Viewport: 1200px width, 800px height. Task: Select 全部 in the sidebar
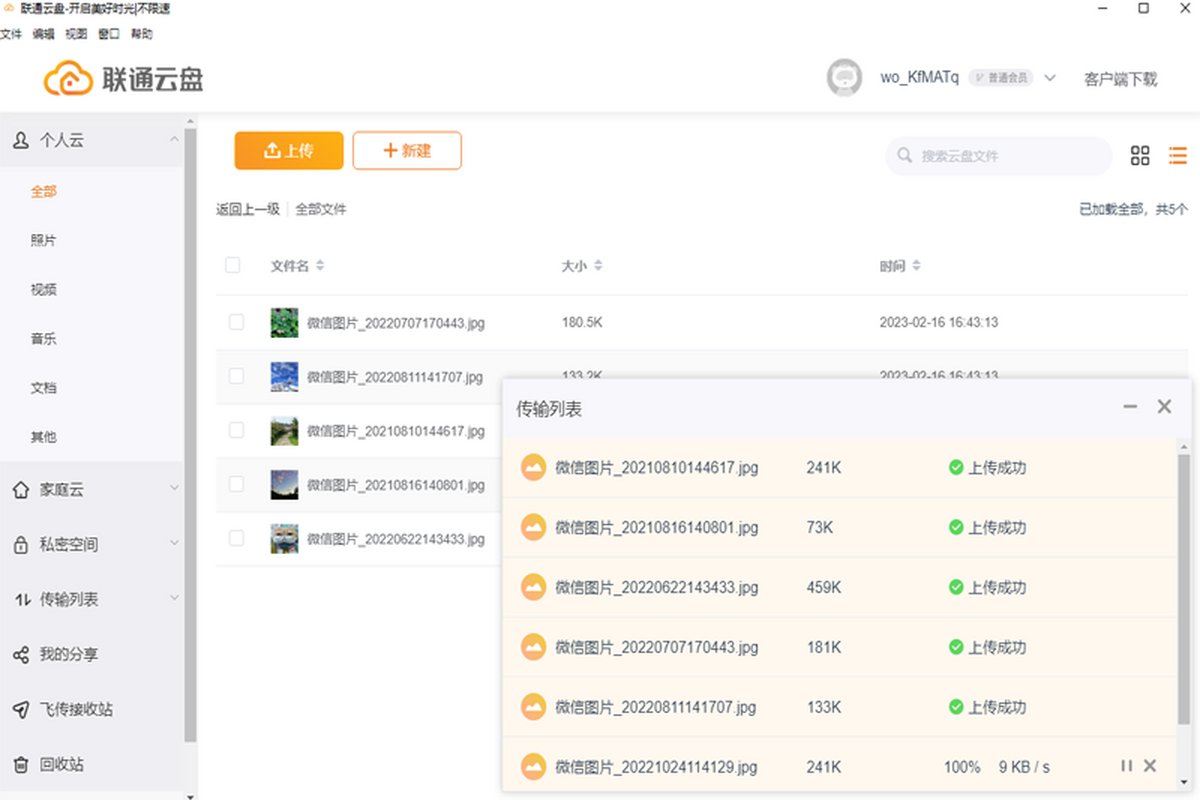(44, 191)
